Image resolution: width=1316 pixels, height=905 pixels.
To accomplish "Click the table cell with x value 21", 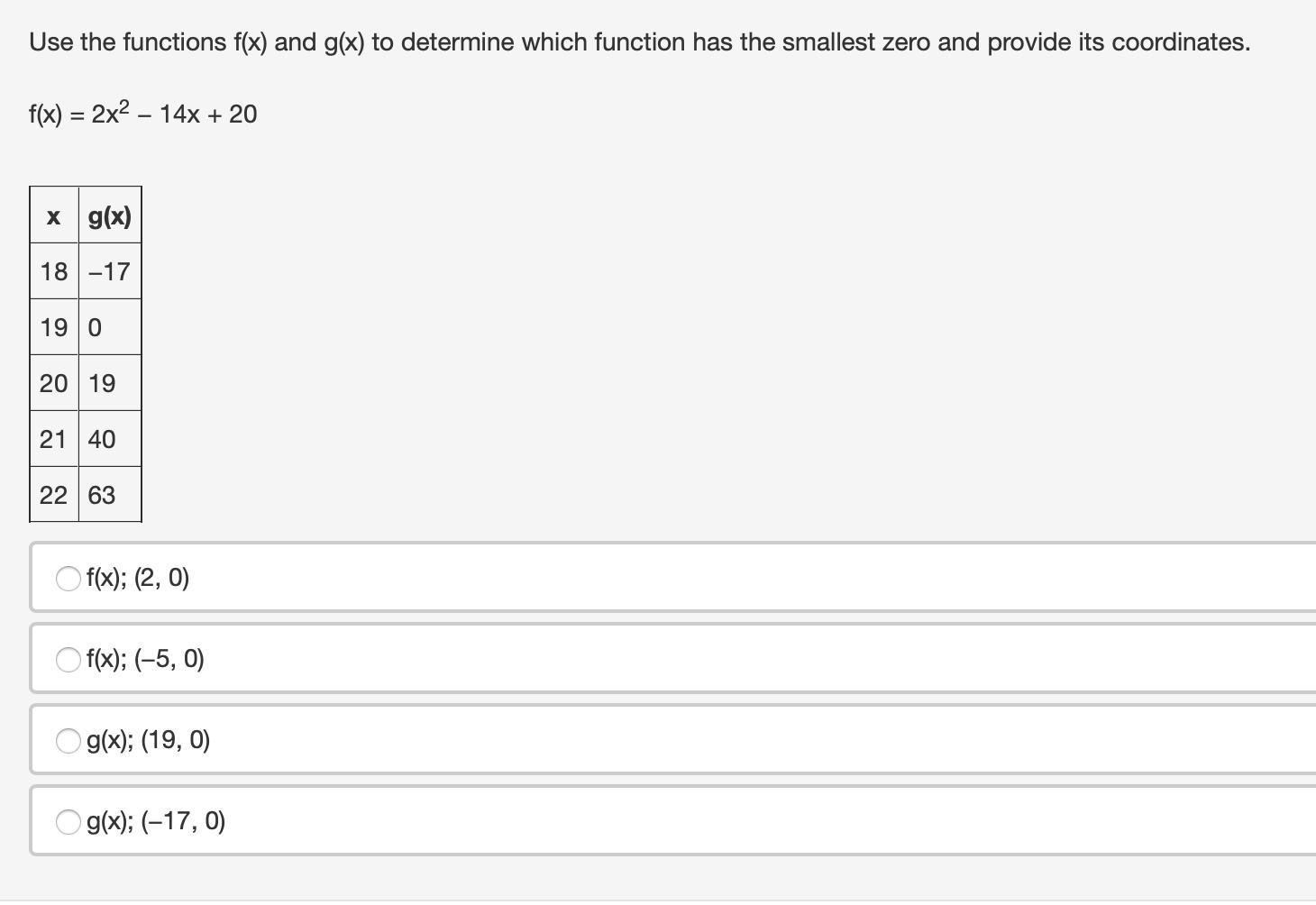I will (x=54, y=439).
